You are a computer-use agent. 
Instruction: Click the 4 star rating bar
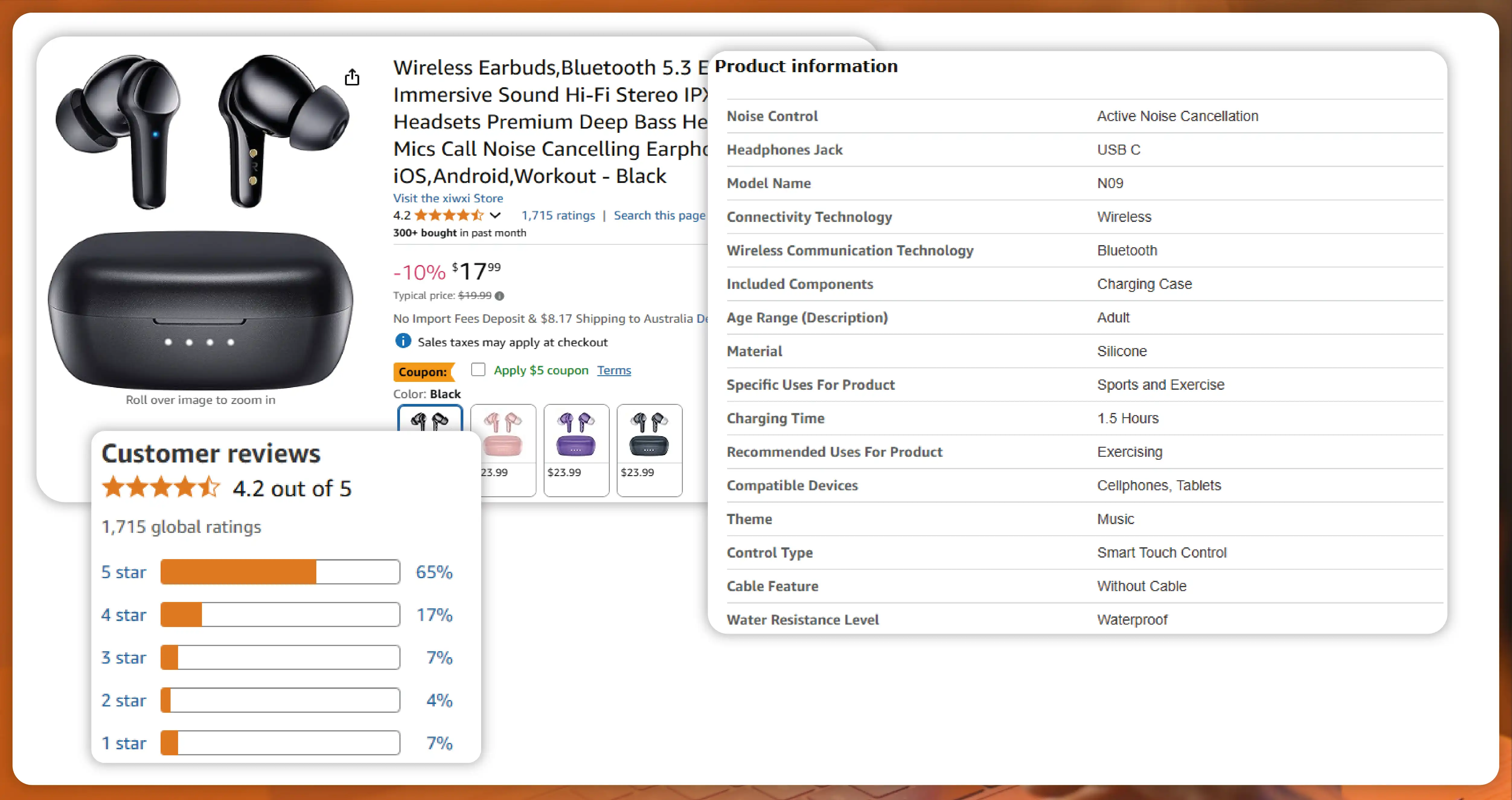[280, 615]
